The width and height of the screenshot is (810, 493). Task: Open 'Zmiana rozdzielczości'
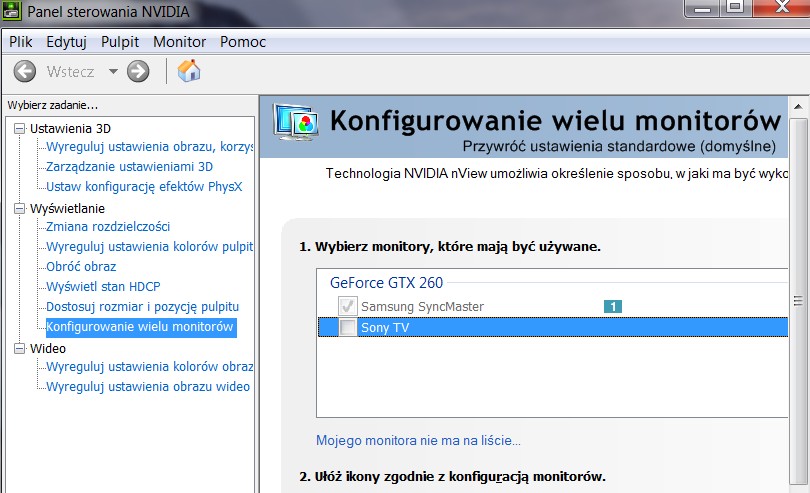(x=108, y=226)
